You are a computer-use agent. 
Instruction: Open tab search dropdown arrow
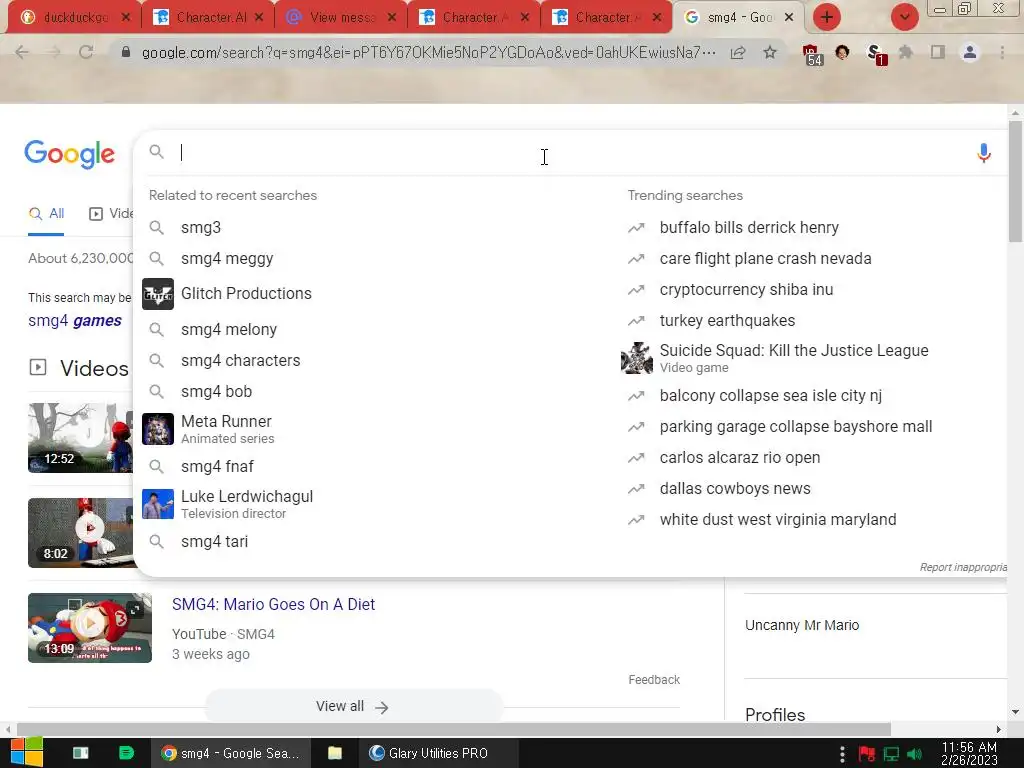point(904,17)
